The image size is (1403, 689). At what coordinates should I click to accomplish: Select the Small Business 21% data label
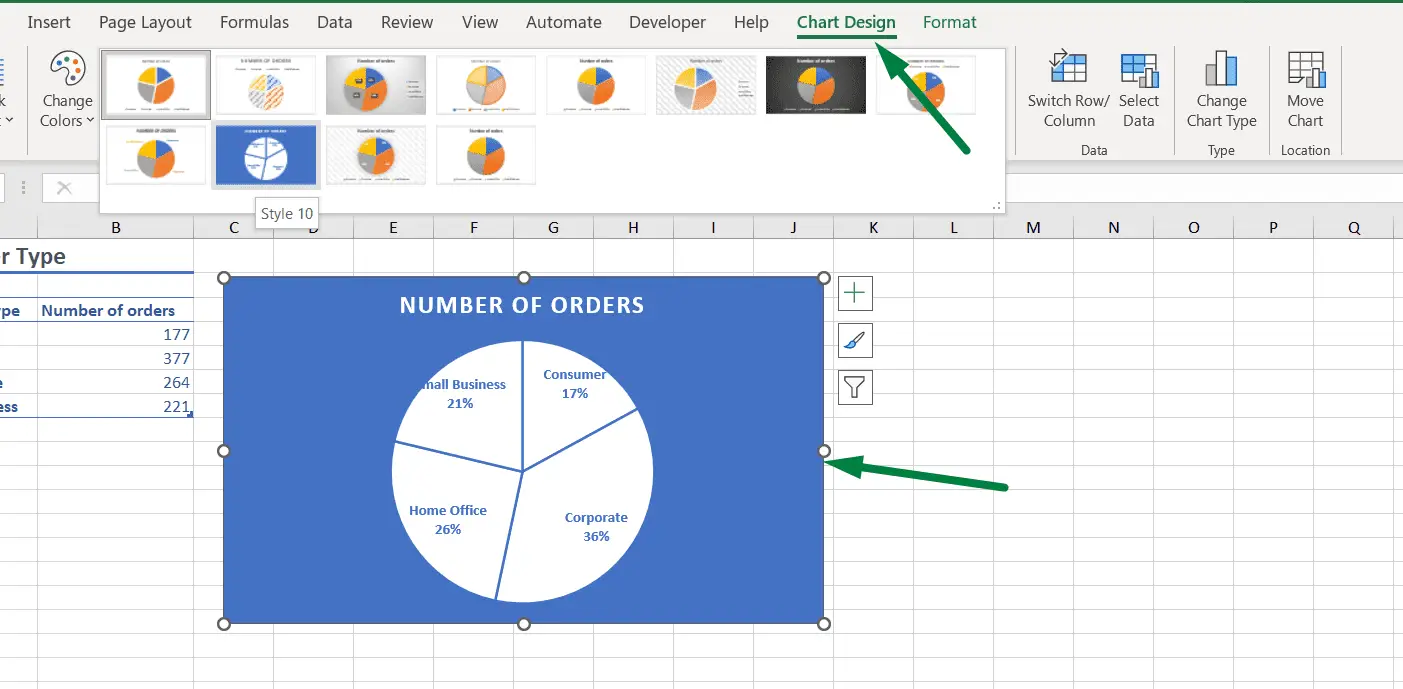coord(461,394)
